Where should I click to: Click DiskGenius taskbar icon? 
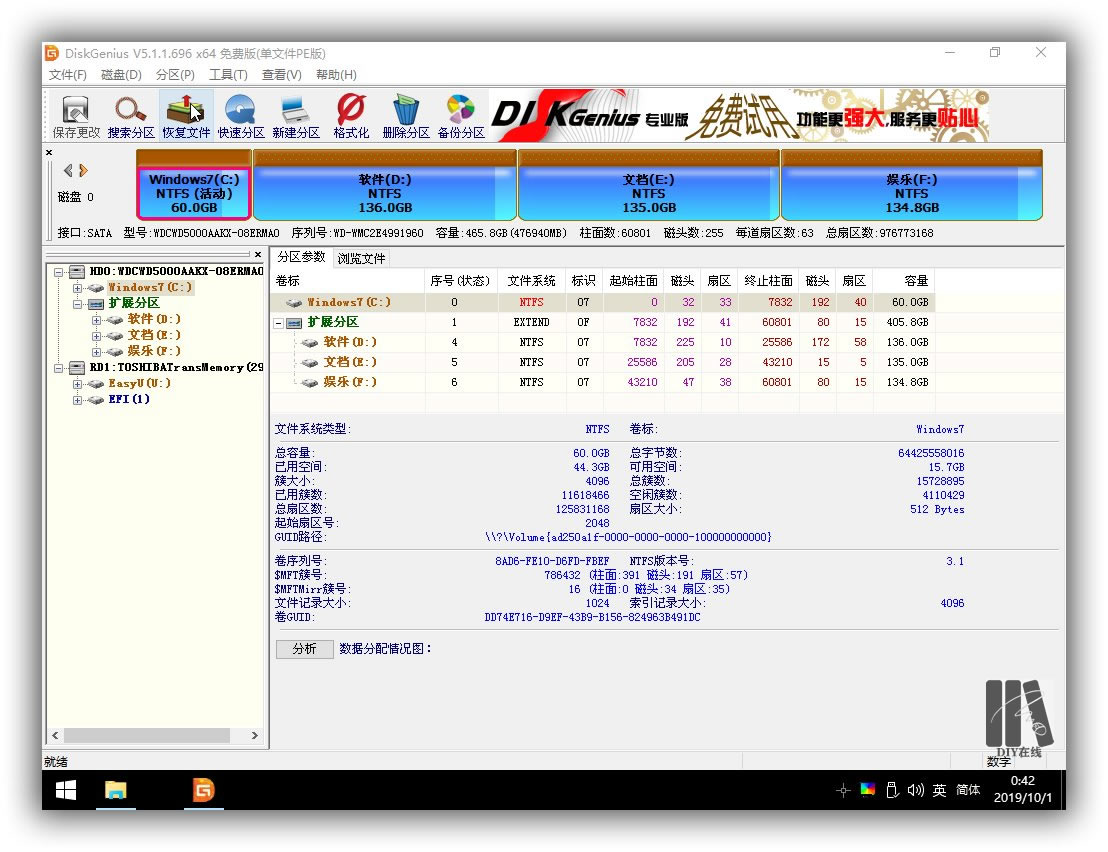[204, 790]
